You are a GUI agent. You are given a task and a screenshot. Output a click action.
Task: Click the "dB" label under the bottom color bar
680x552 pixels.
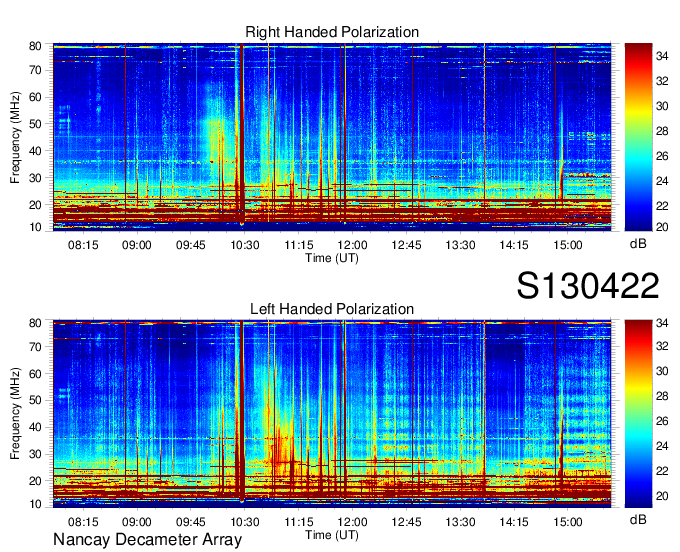point(638,519)
